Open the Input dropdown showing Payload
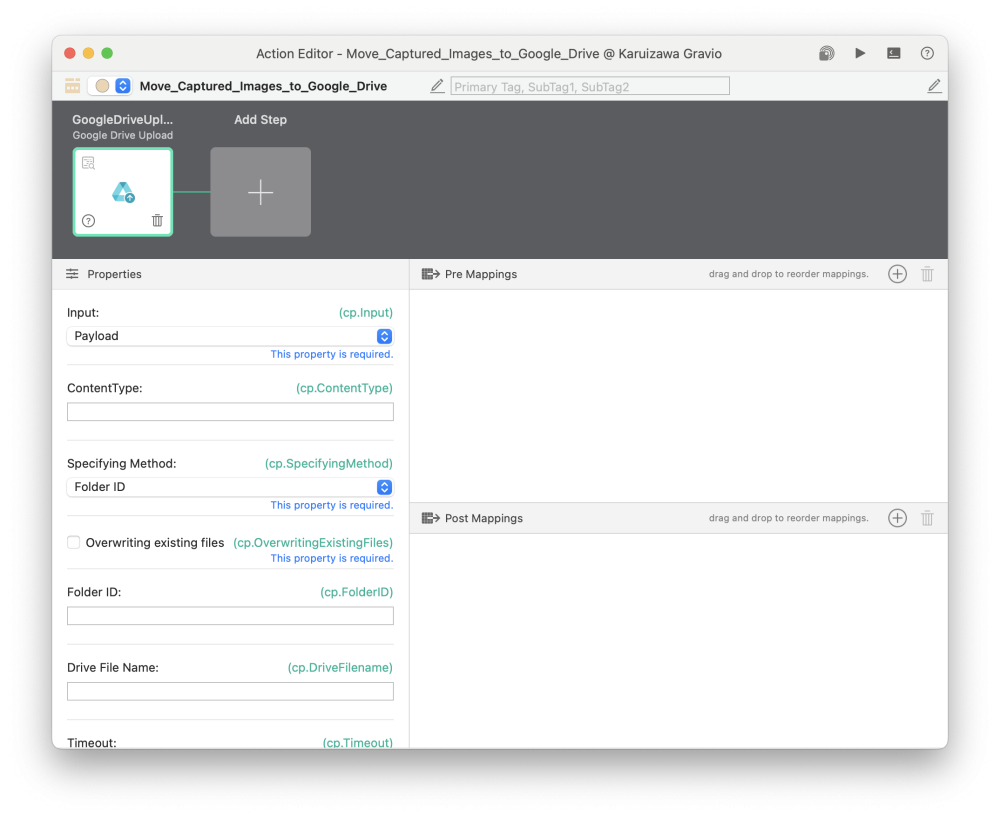 [x=230, y=335]
